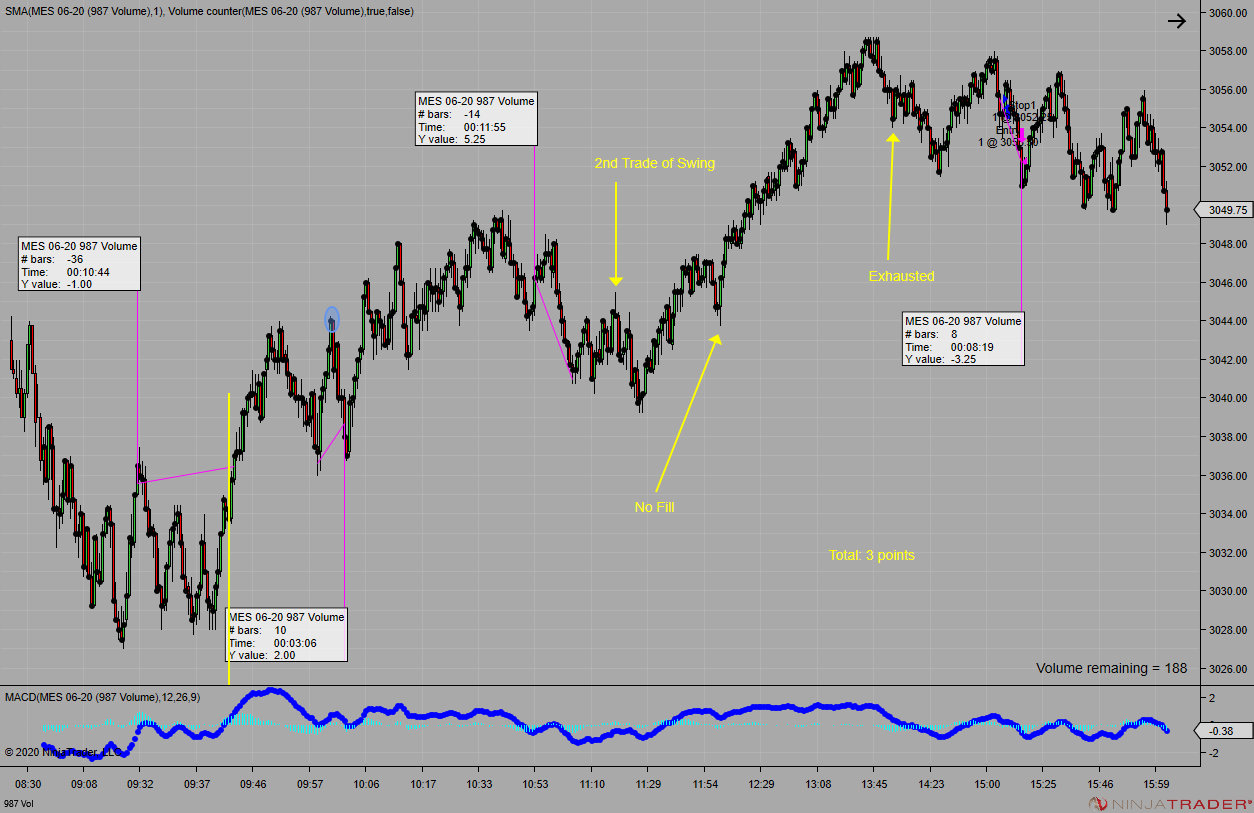Select the blue ellipse drawing on the chart
The height and width of the screenshot is (813, 1254).
pos(332,320)
